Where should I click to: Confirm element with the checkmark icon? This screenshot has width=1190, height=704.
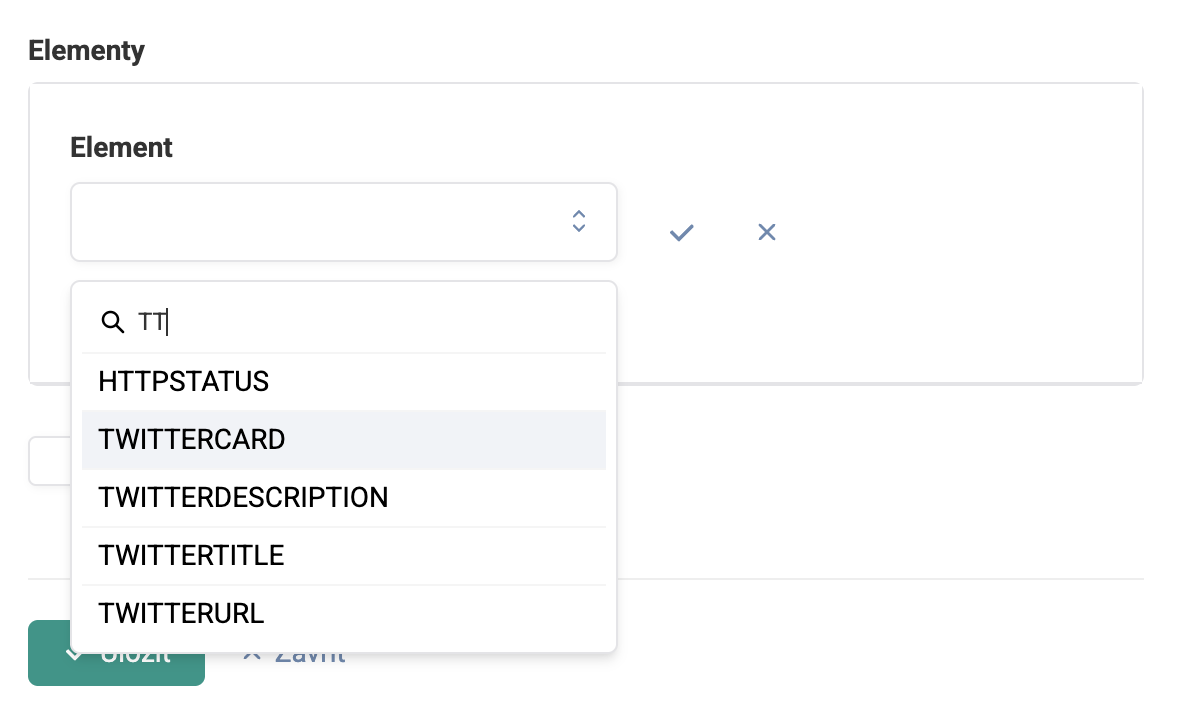coord(682,232)
